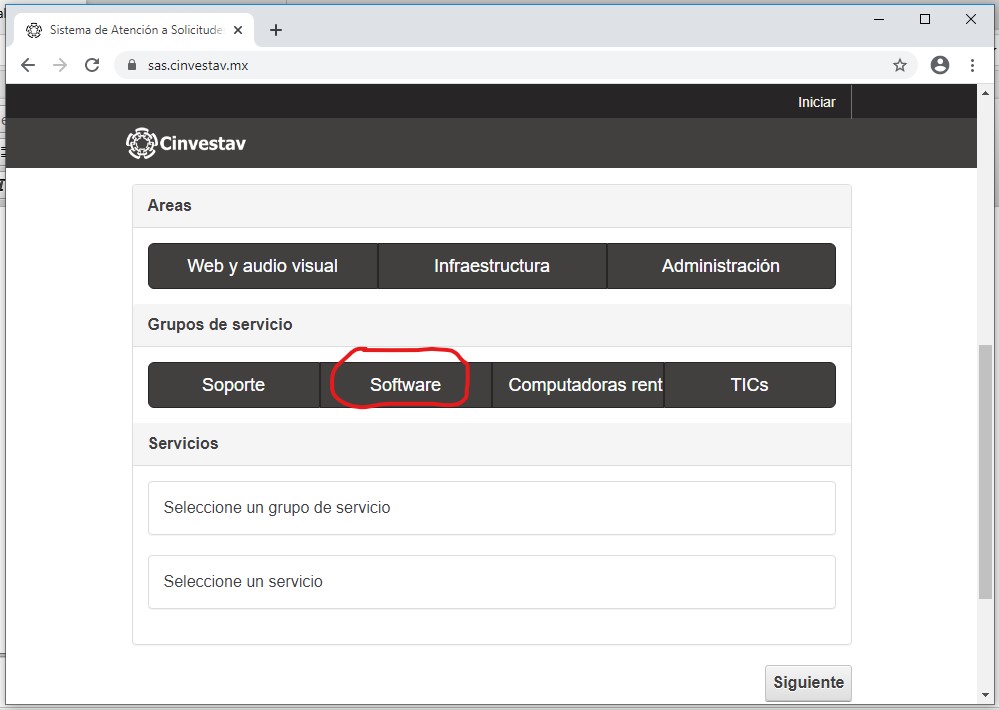Open the Chrome profile avatar icon
Viewport: 999px width, 710px height.
pyautogui.click(x=939, y=65)
